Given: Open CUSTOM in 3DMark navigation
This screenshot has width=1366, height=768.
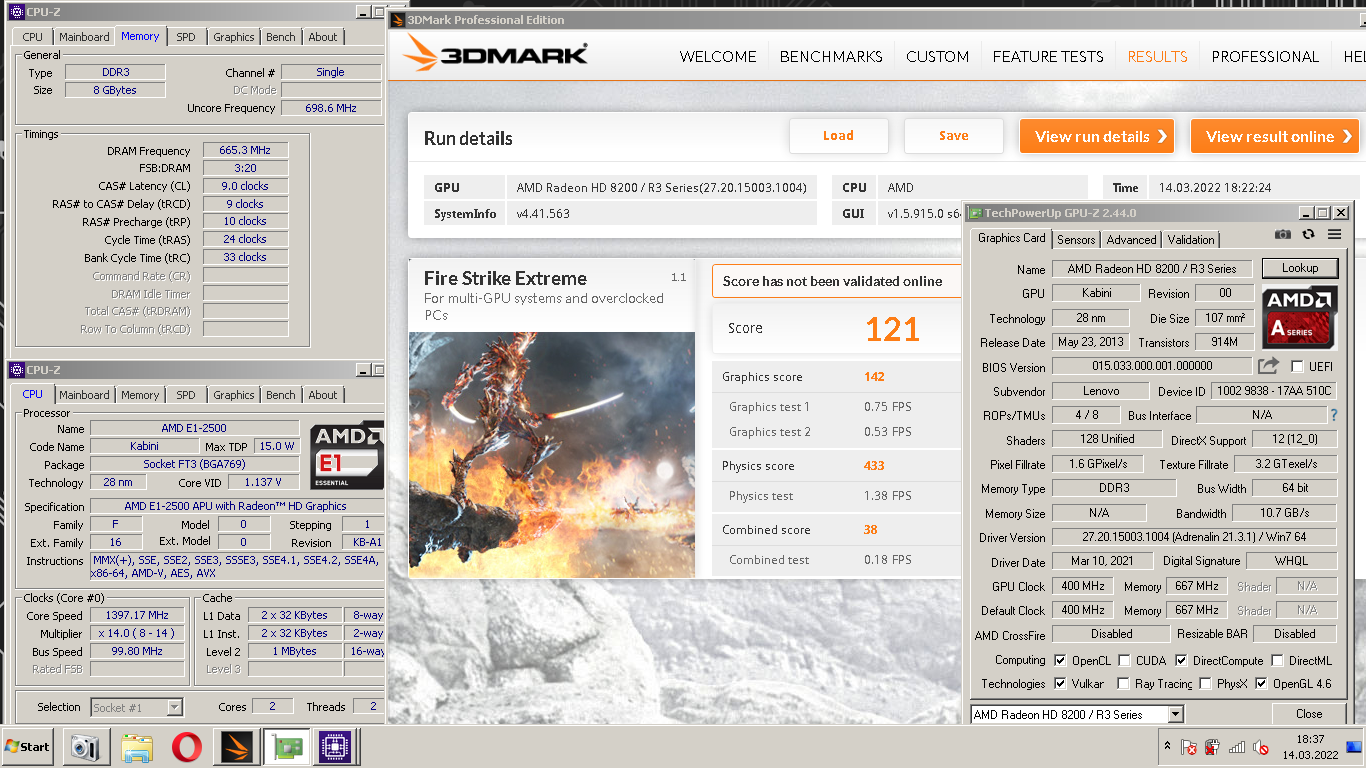Looking at the screenshot, I should (x=937, y=57).
